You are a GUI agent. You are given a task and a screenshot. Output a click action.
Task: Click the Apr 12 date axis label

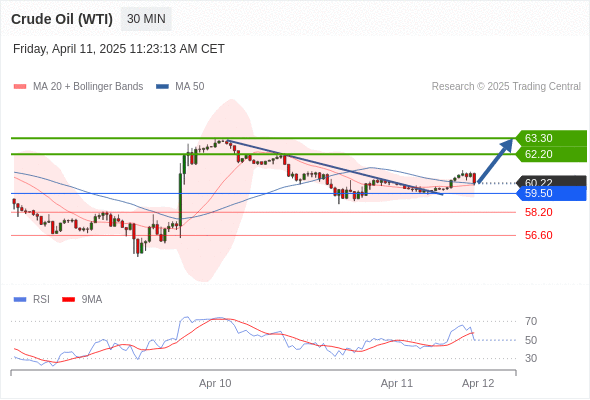pyautogui.click(x=478, y=383)
